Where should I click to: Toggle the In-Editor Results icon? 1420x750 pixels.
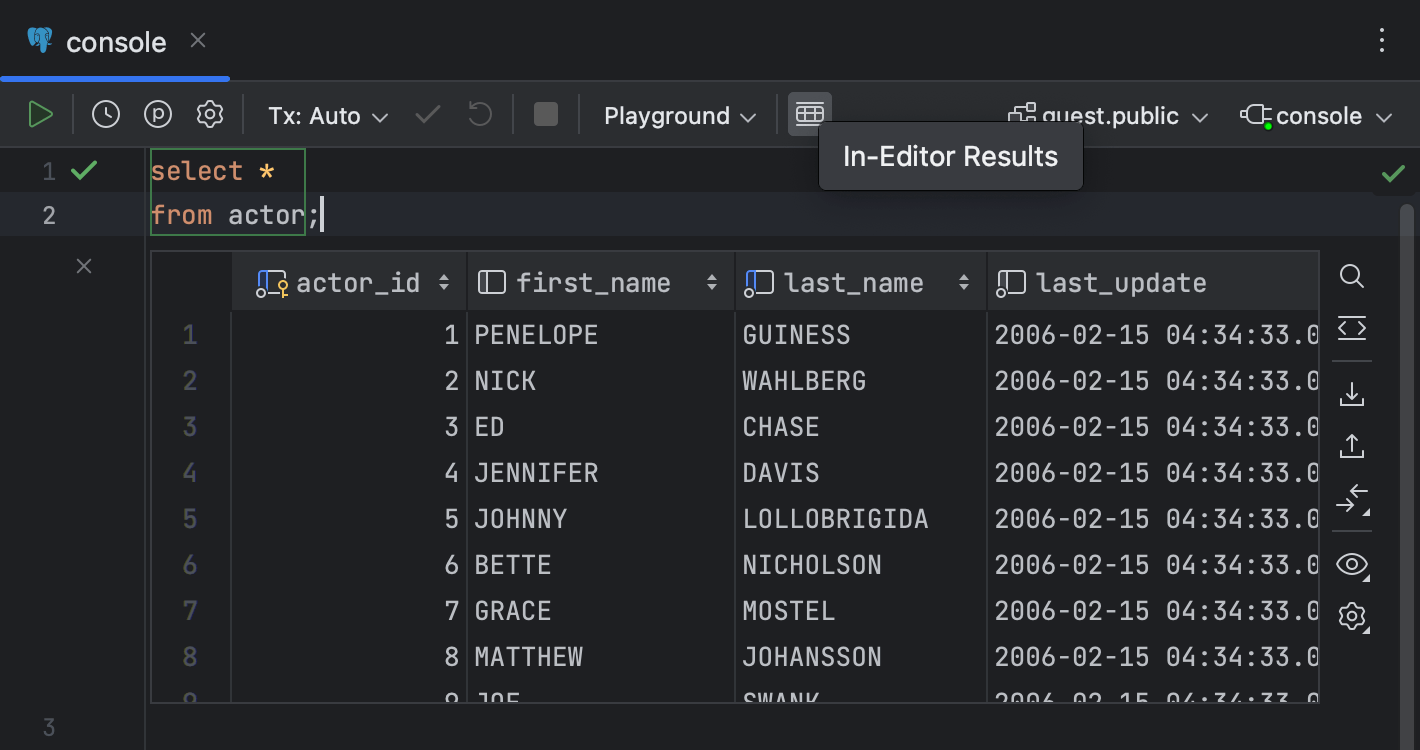[809, 113]
